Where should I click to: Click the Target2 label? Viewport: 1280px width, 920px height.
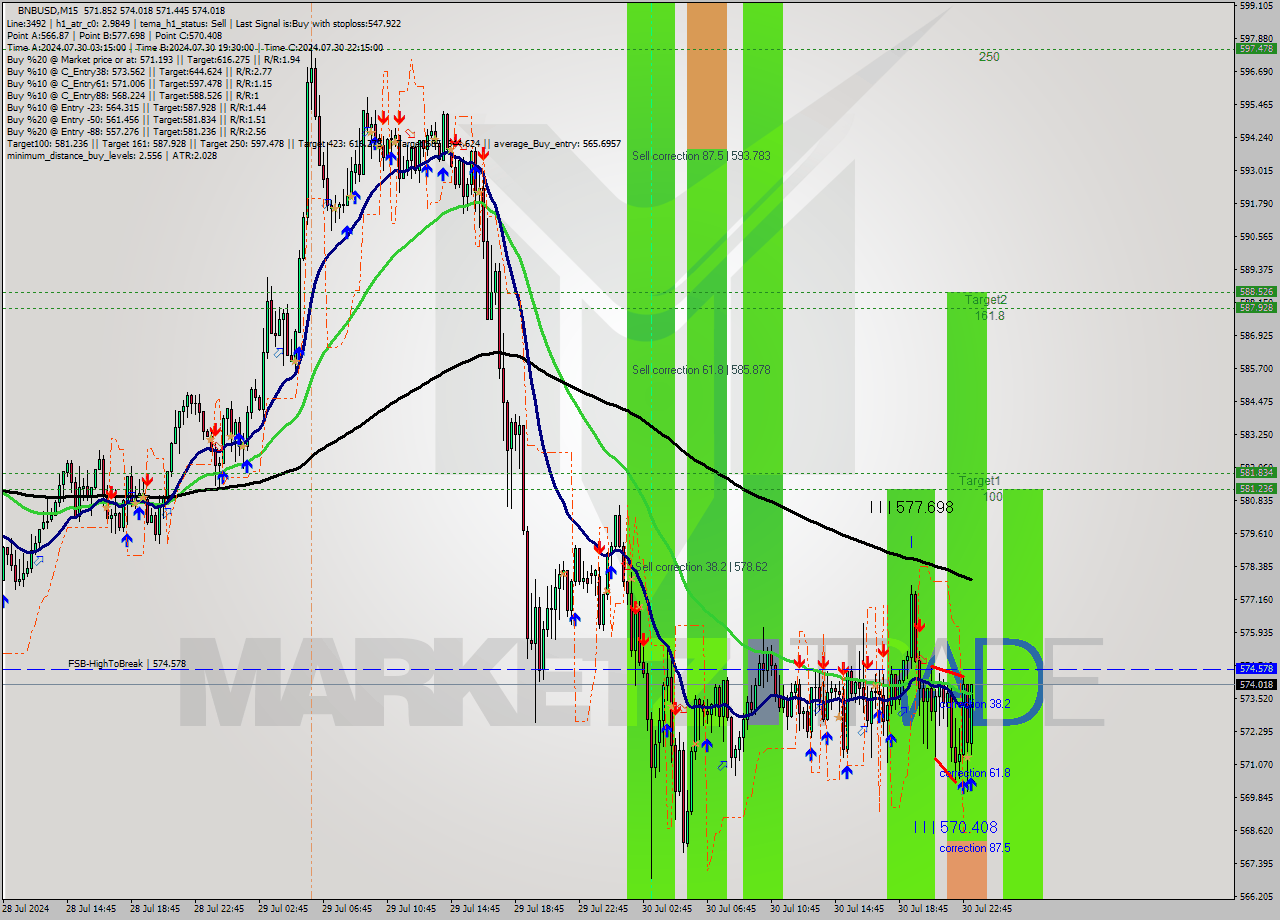(x=986, y=300)
